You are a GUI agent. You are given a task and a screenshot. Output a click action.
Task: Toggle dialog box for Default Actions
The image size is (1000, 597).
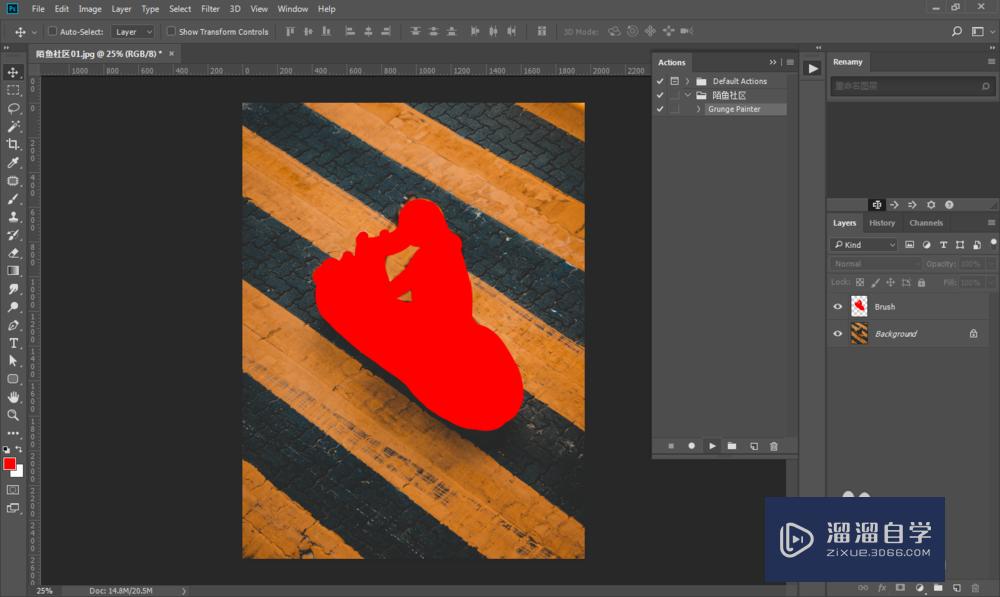(x=674, y=81)
